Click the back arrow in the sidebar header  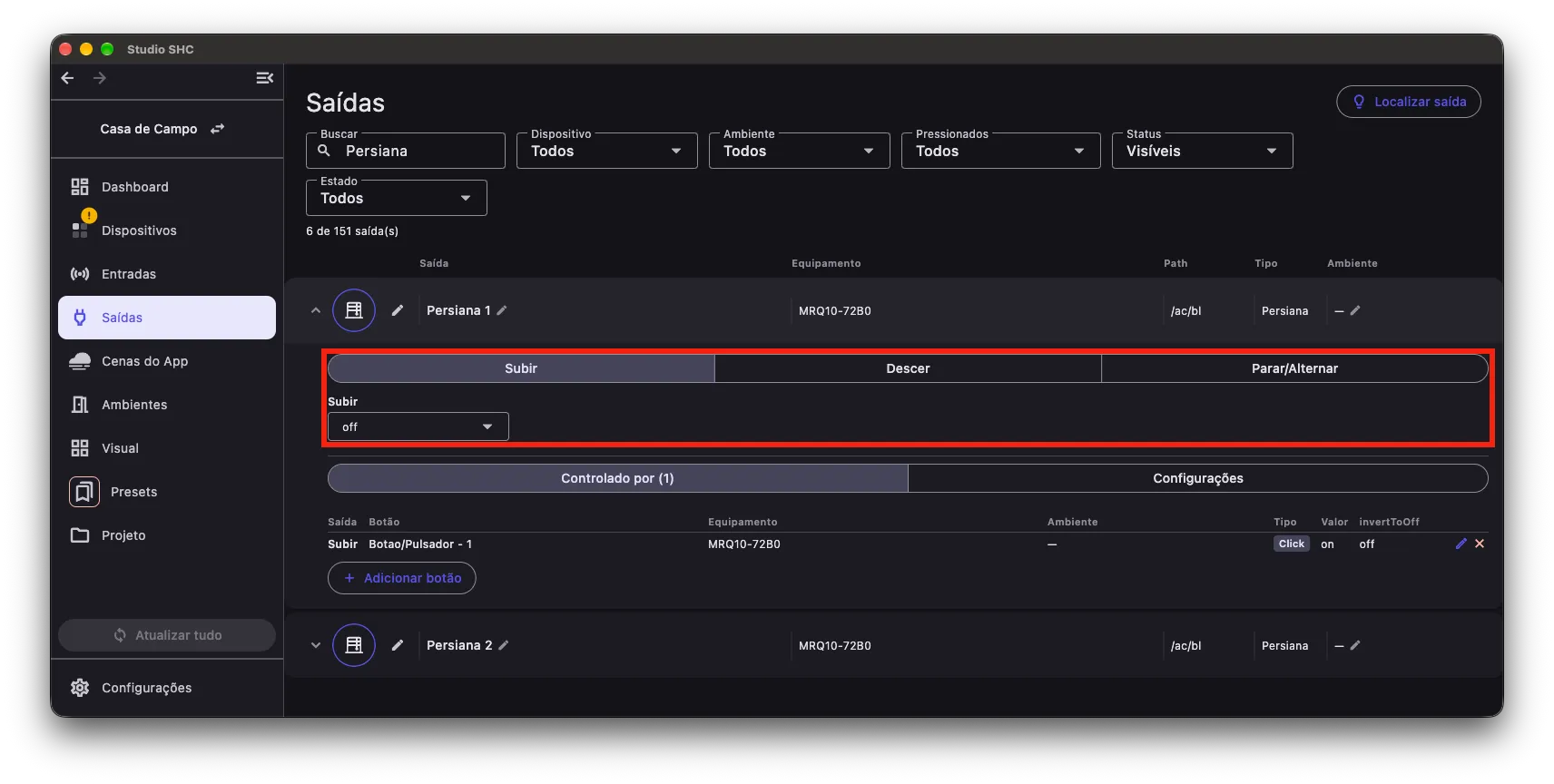[67, 78]
